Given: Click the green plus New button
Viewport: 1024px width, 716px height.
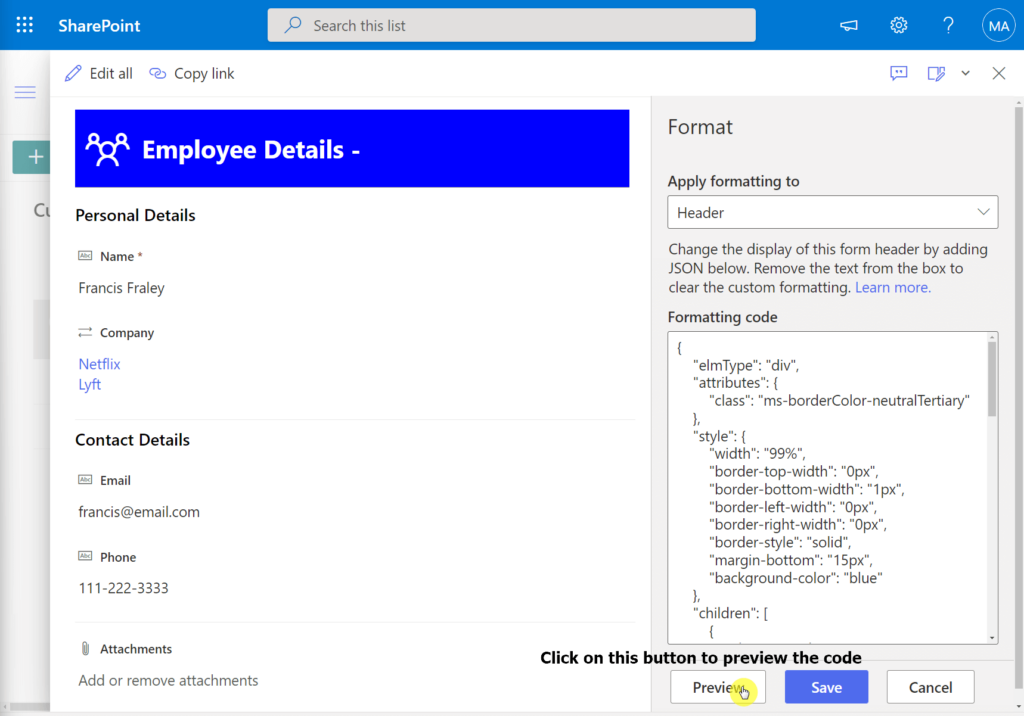Looking at the screenshot, I should point(33,157).
